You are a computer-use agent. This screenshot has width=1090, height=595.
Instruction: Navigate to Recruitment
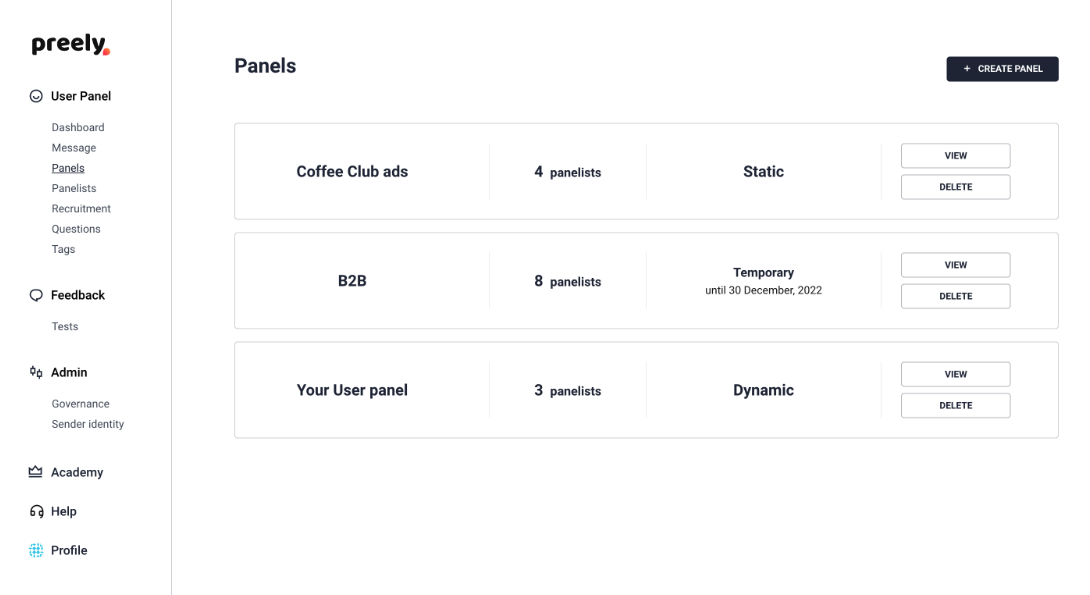[x=81, y=209]
